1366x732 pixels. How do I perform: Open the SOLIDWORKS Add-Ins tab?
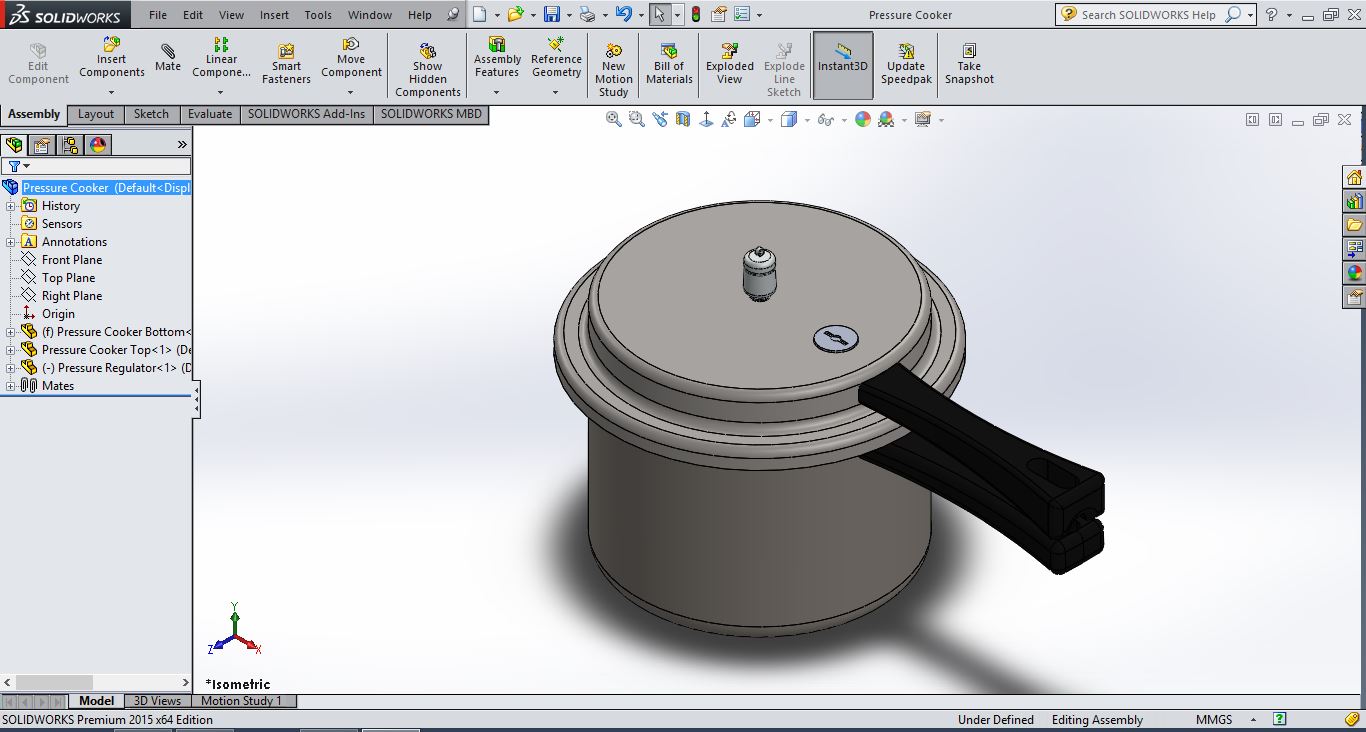307,114
